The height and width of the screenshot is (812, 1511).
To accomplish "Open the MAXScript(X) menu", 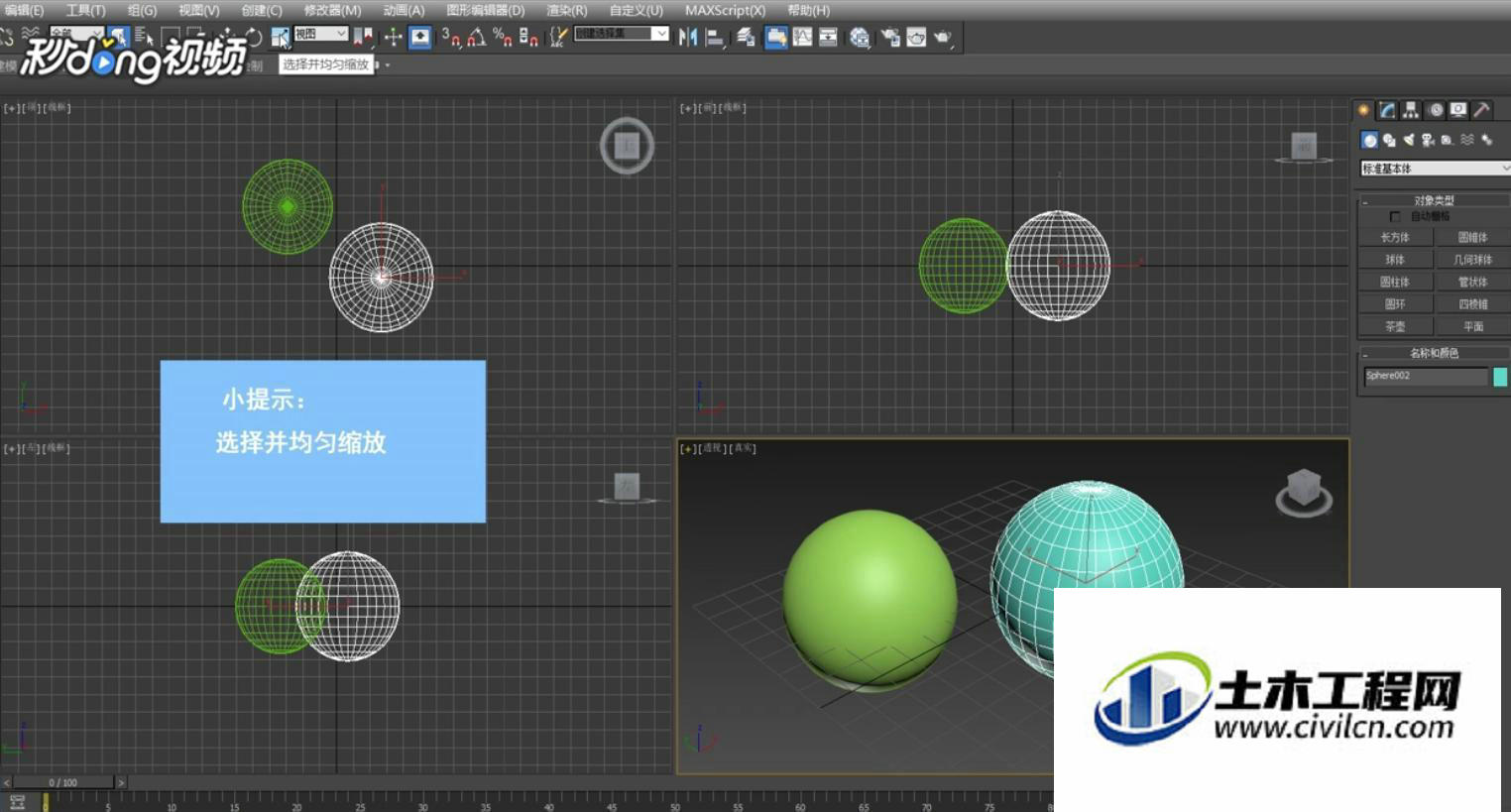I will click(725, 10).
